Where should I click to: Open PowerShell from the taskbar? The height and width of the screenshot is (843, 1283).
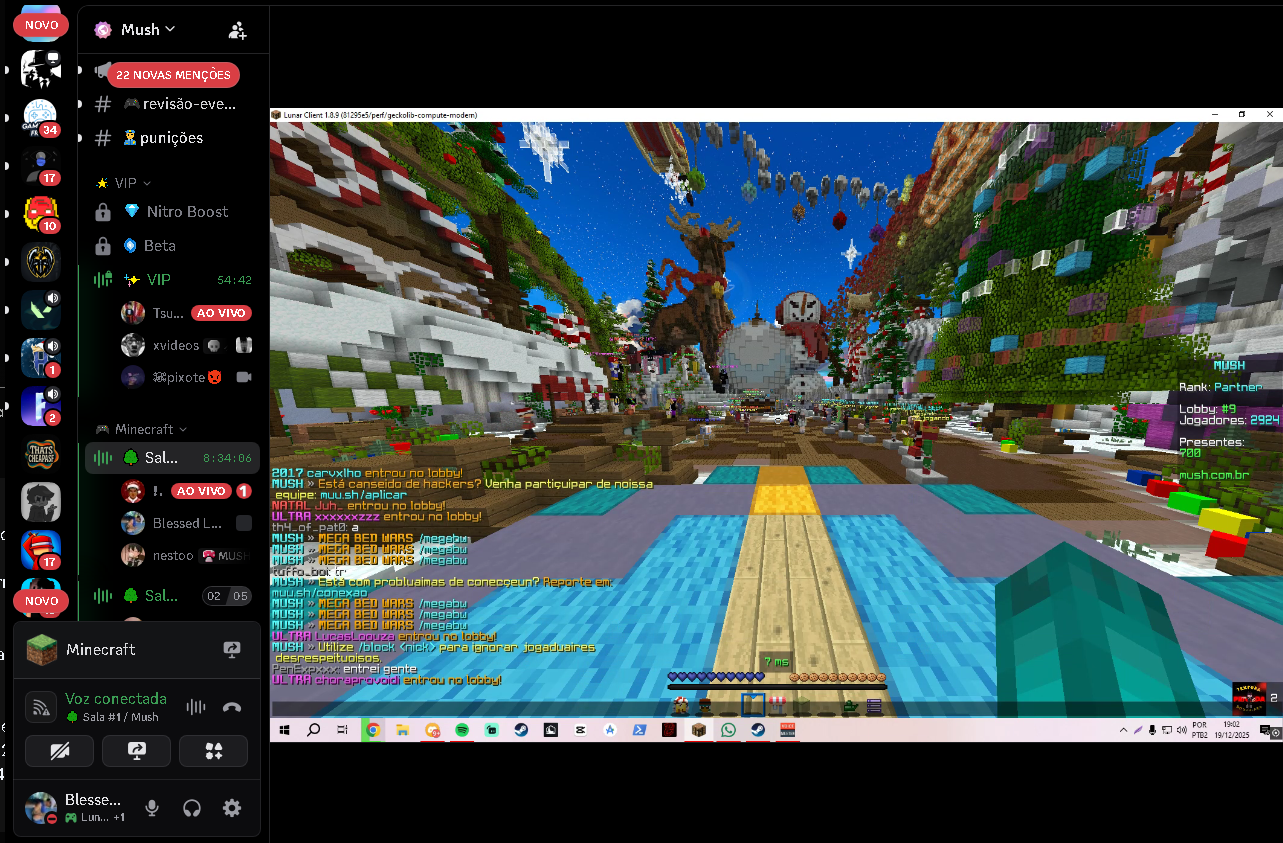(x=639, y=731)
